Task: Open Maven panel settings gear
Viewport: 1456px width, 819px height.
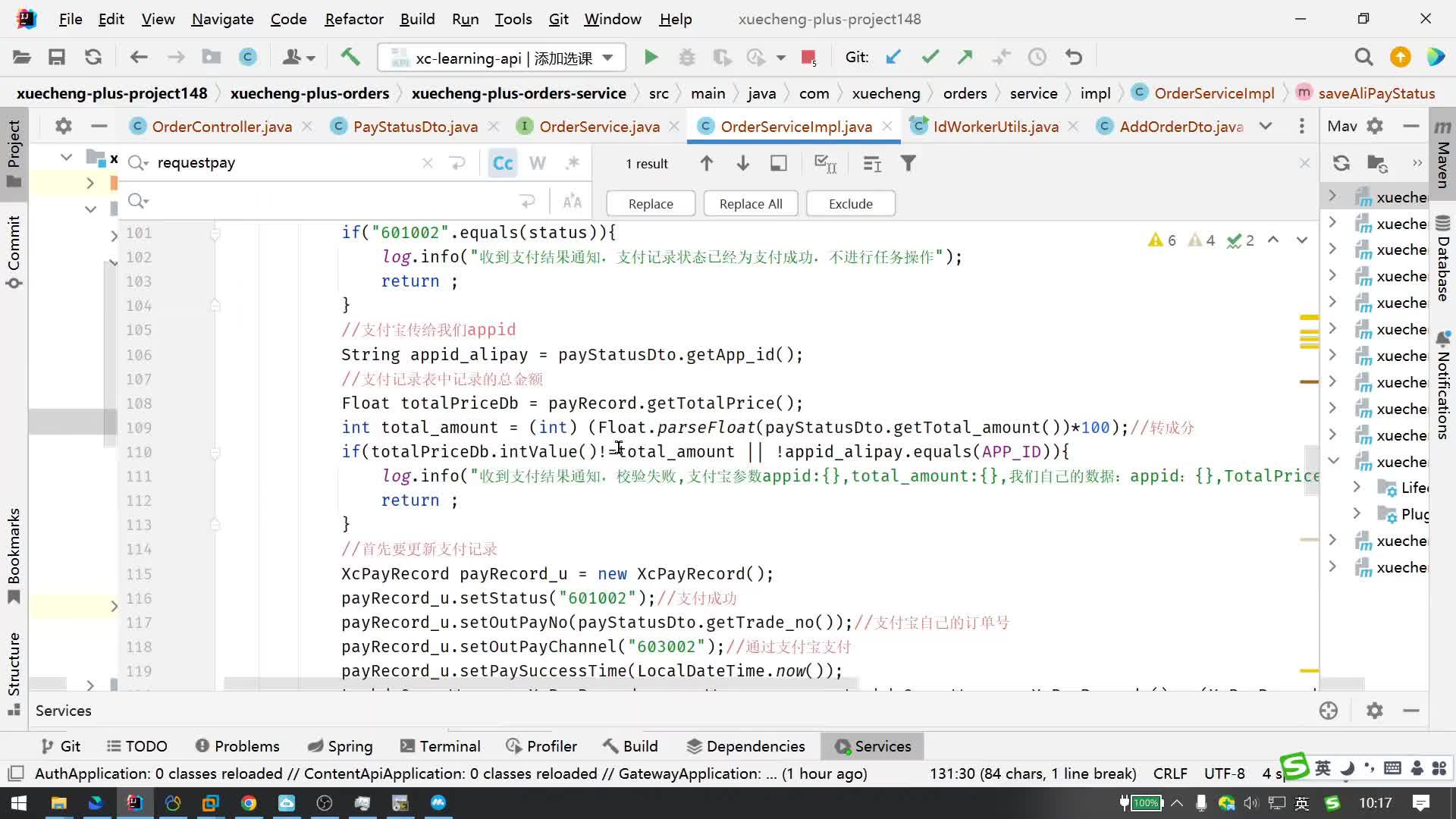Action: 1375,126
